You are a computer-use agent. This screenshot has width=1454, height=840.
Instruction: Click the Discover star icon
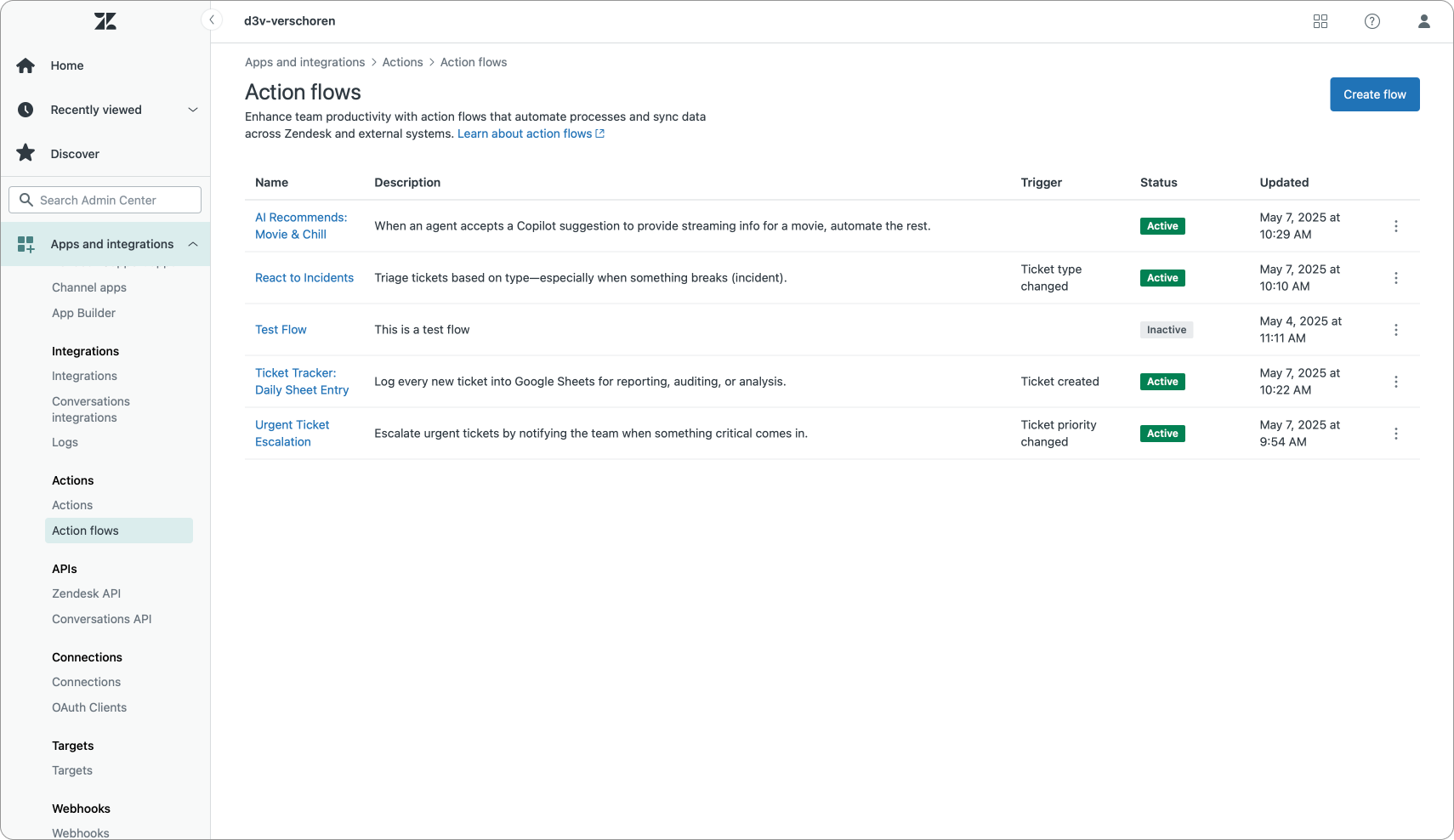26,153
